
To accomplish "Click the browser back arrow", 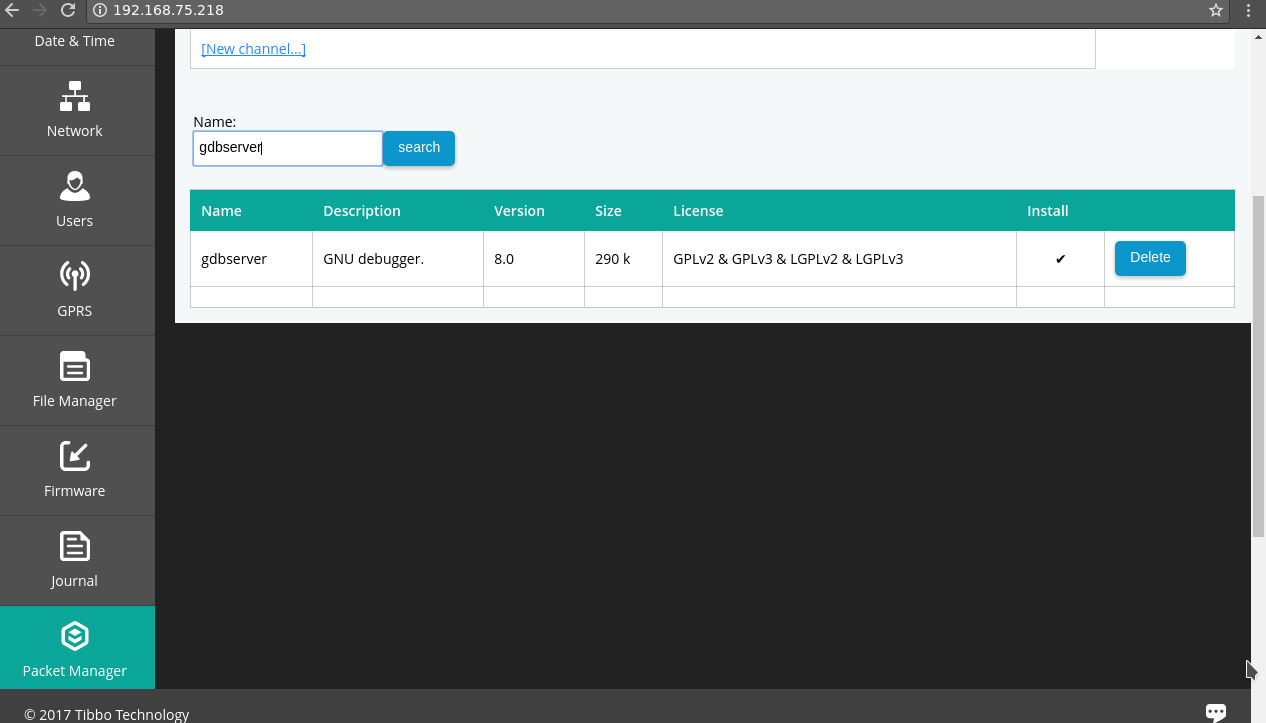I will click(x=13, y=11).
